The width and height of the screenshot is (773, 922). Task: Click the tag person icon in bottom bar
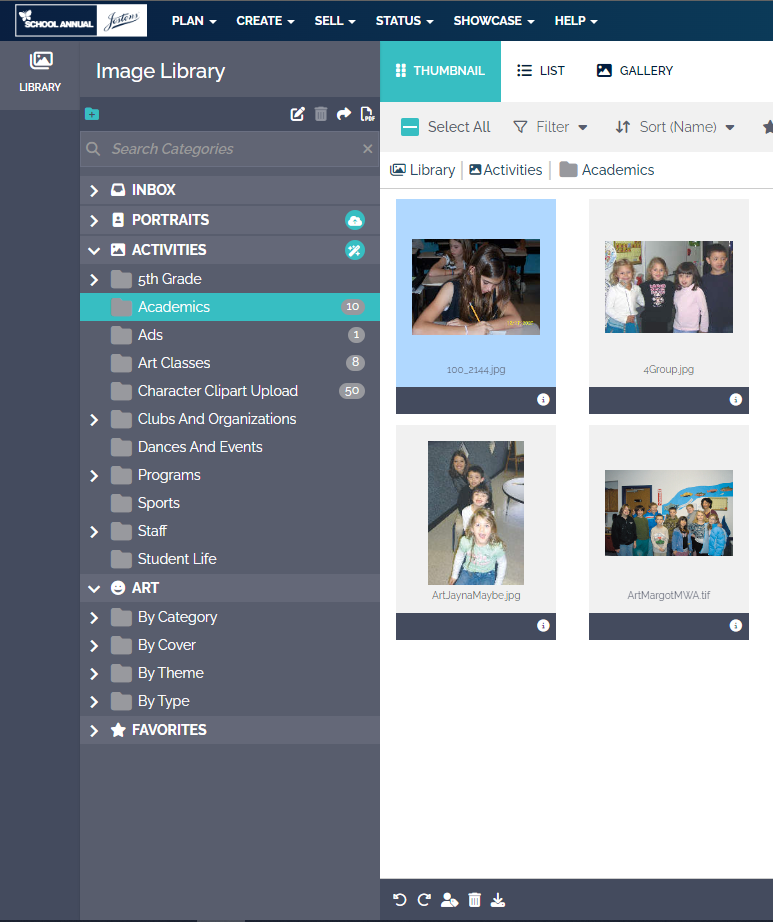tap(449, 900)
